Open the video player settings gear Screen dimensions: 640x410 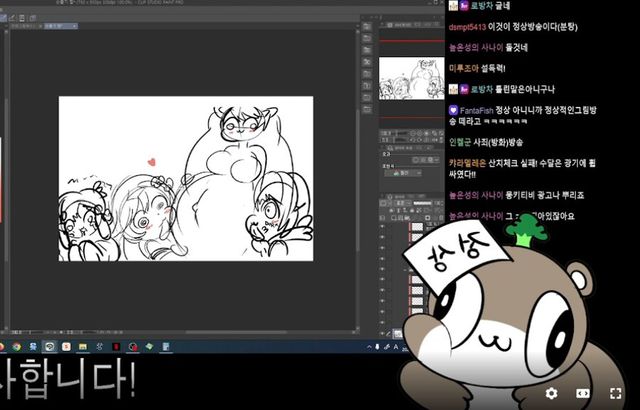[x=551, y=393]
